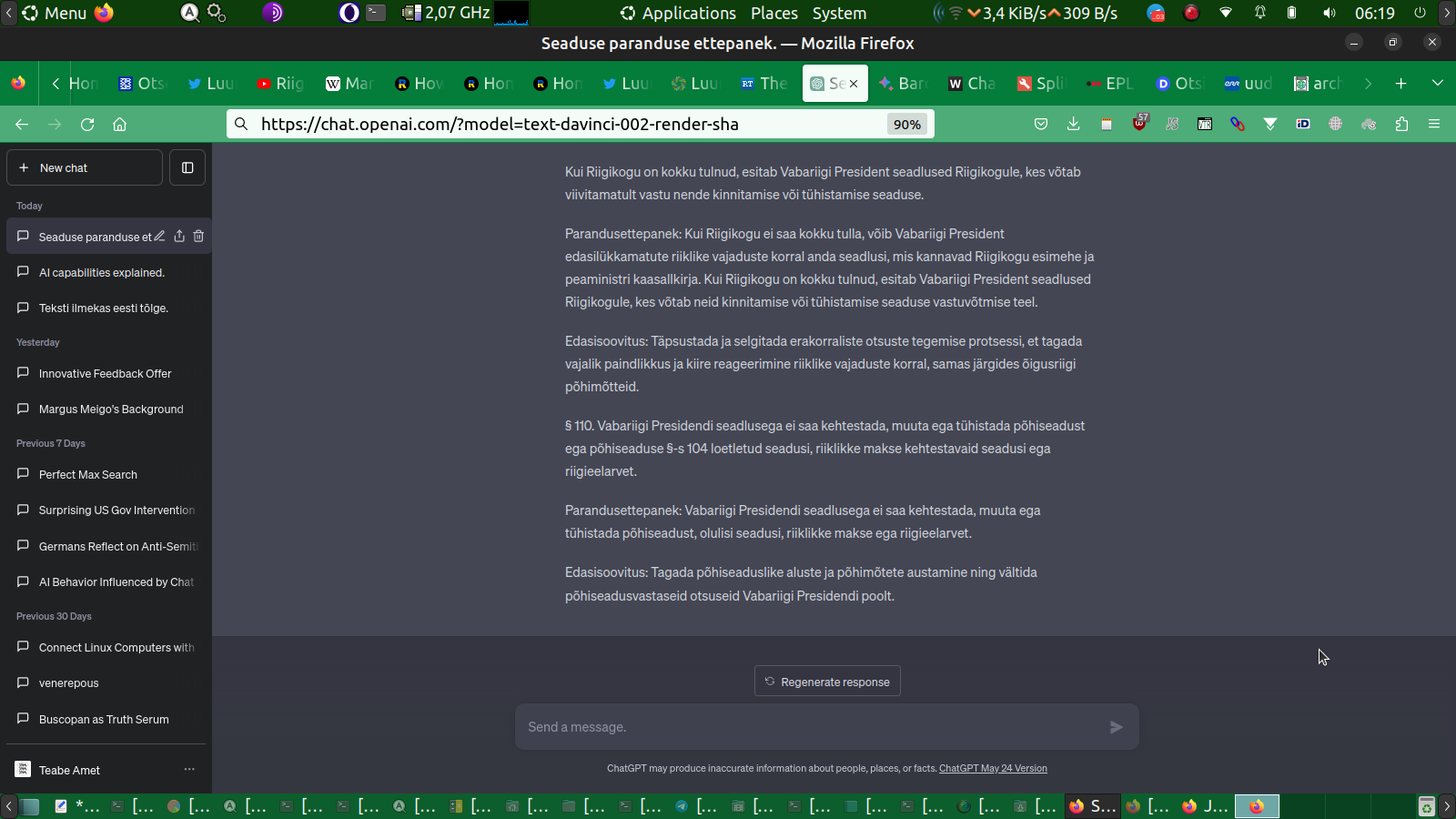Save page to Pocket
1456x819 pixels.
coord(1041,124)
